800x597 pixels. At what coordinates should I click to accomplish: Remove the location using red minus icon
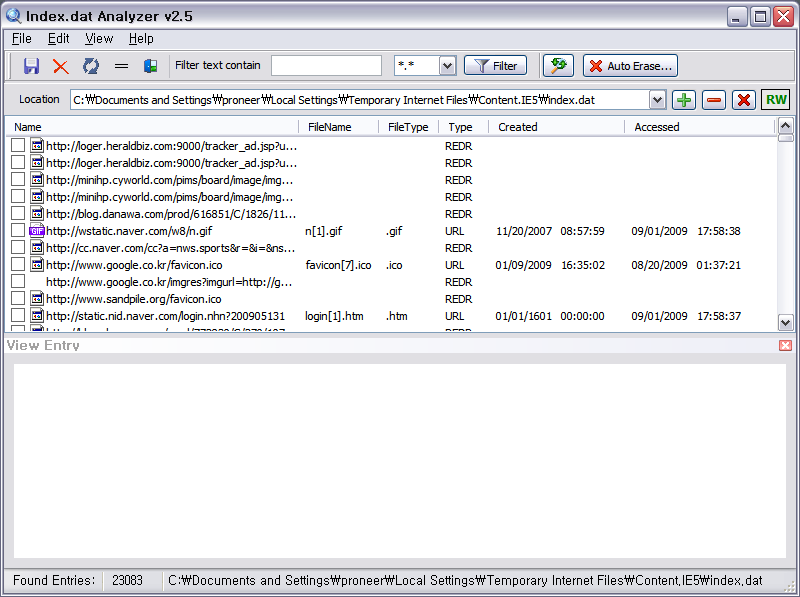(714, 100)
